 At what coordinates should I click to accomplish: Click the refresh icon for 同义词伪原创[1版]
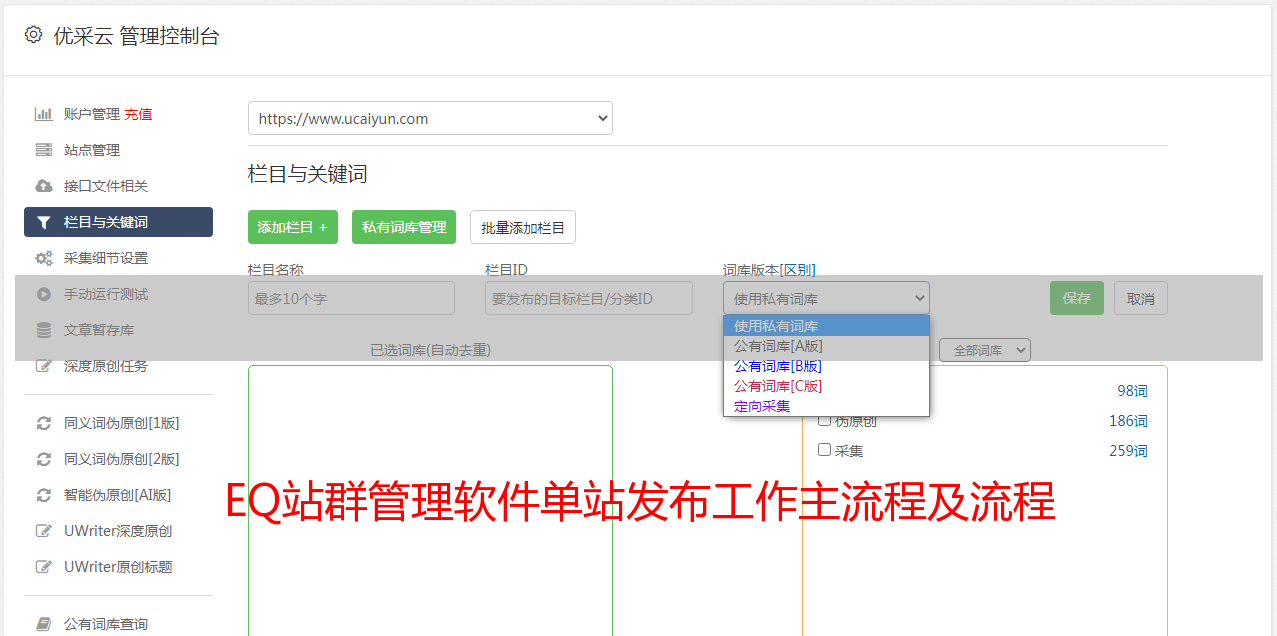point(44,423)
